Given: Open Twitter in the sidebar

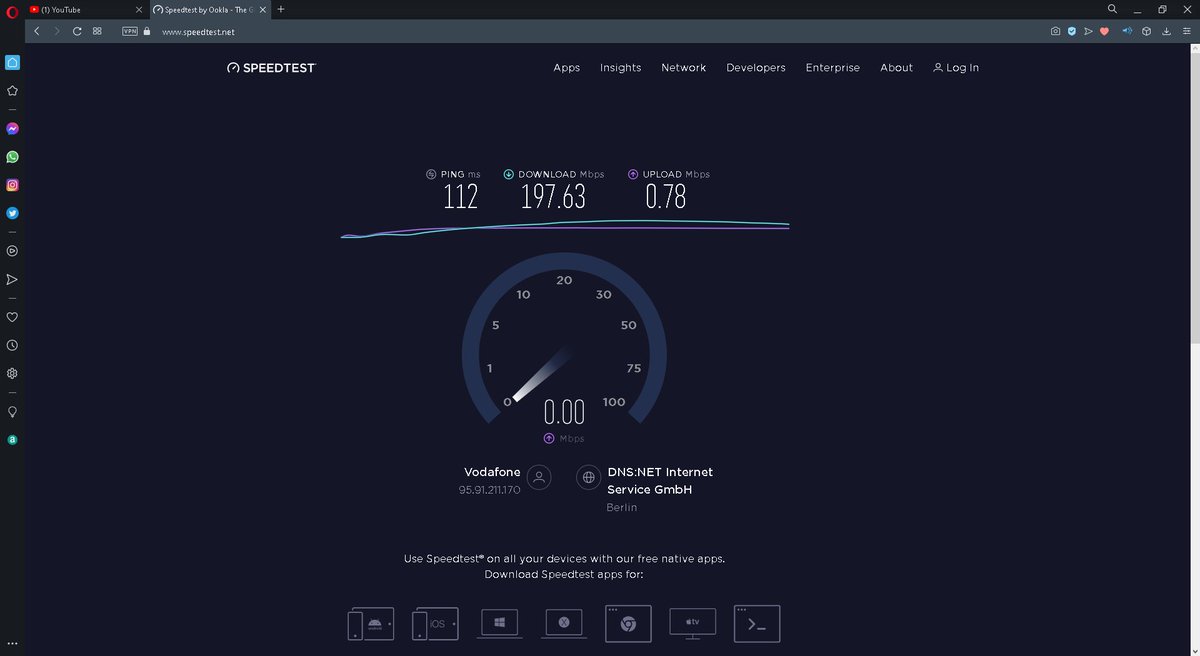Looking at the screenshot, I should coord(13,213).
